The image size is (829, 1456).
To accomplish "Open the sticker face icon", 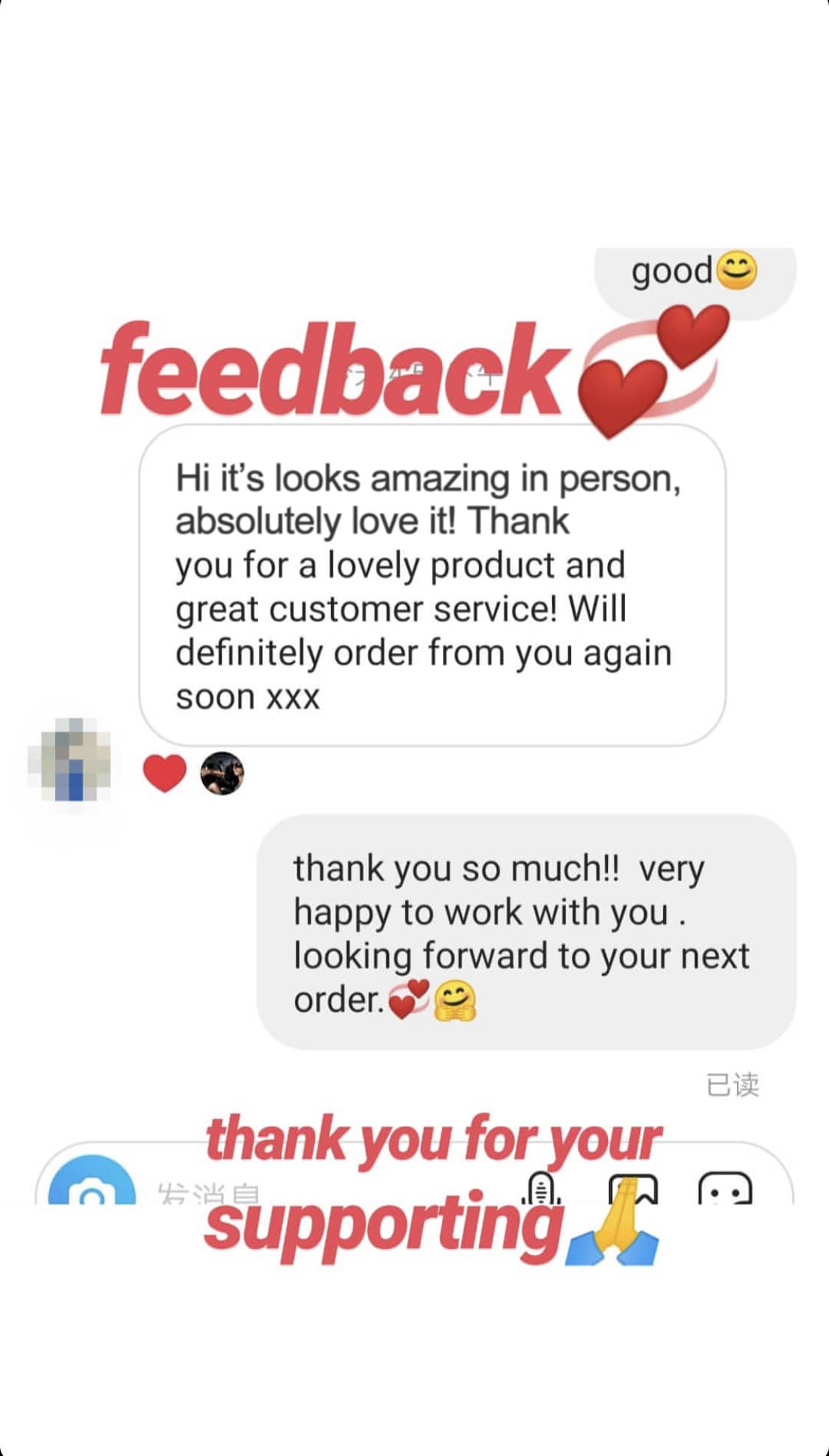I will coord(725,1188).
